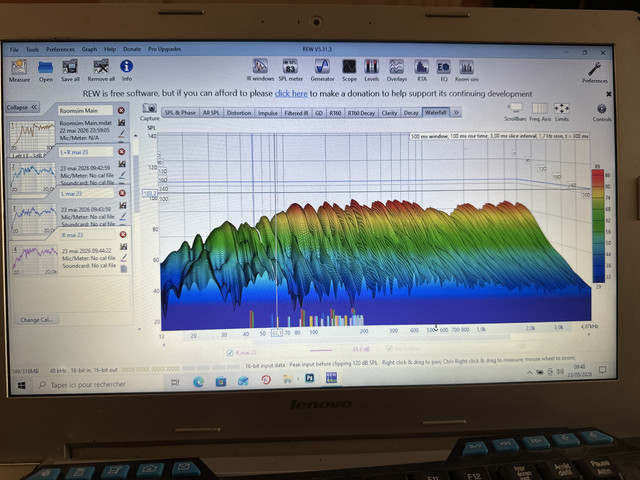This screenshot has height=480, width=640.
Task: Switch to the Impulse tab
Action: 268,113
